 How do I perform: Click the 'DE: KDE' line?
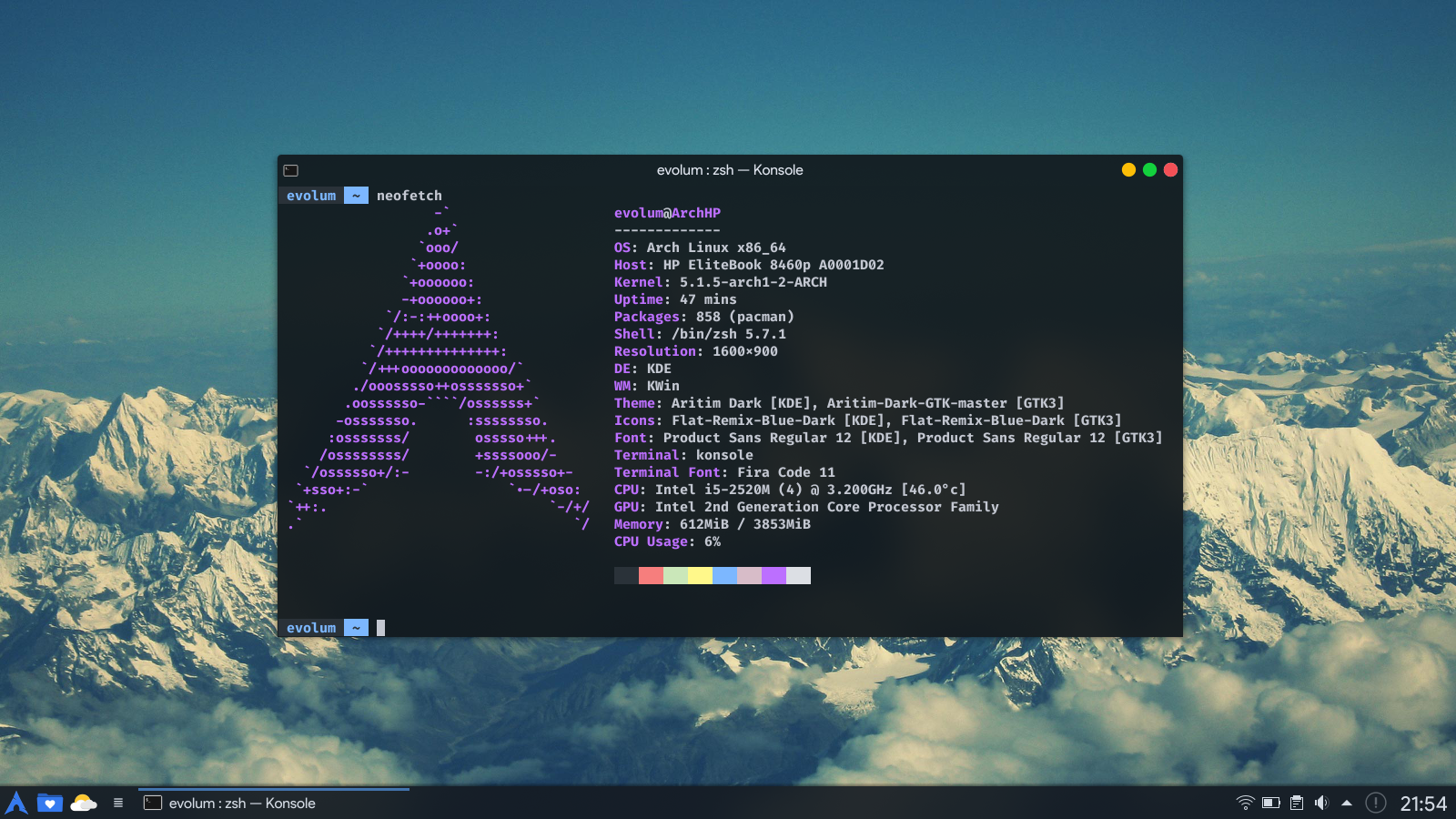pyautogui.click(x=642, y=369)
